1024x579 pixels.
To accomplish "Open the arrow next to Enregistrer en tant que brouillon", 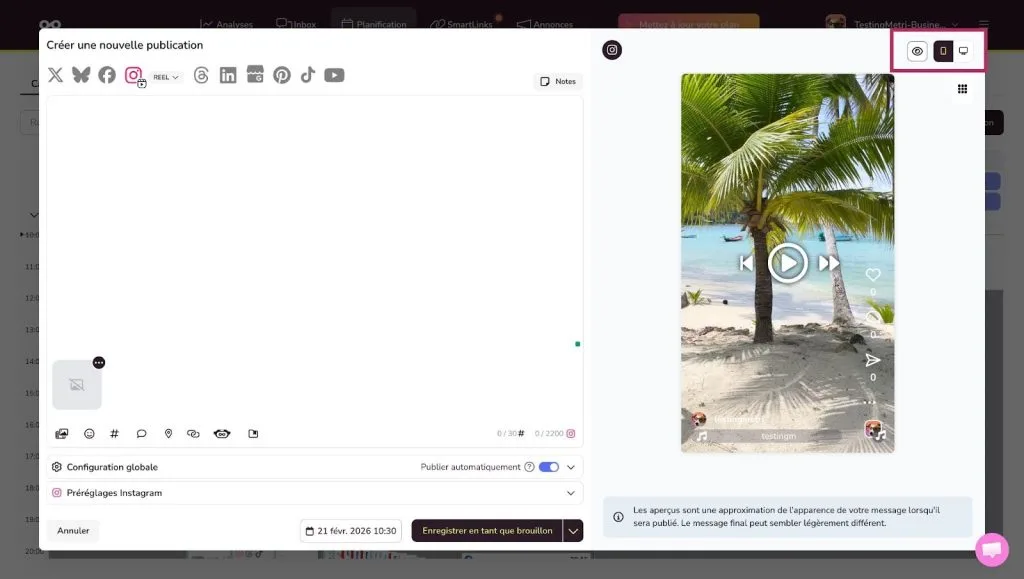I will 573,531.
